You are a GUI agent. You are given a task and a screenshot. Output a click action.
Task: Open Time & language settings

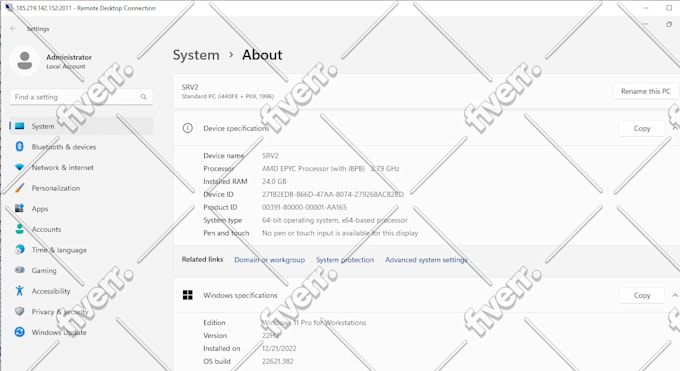(81, 250)
